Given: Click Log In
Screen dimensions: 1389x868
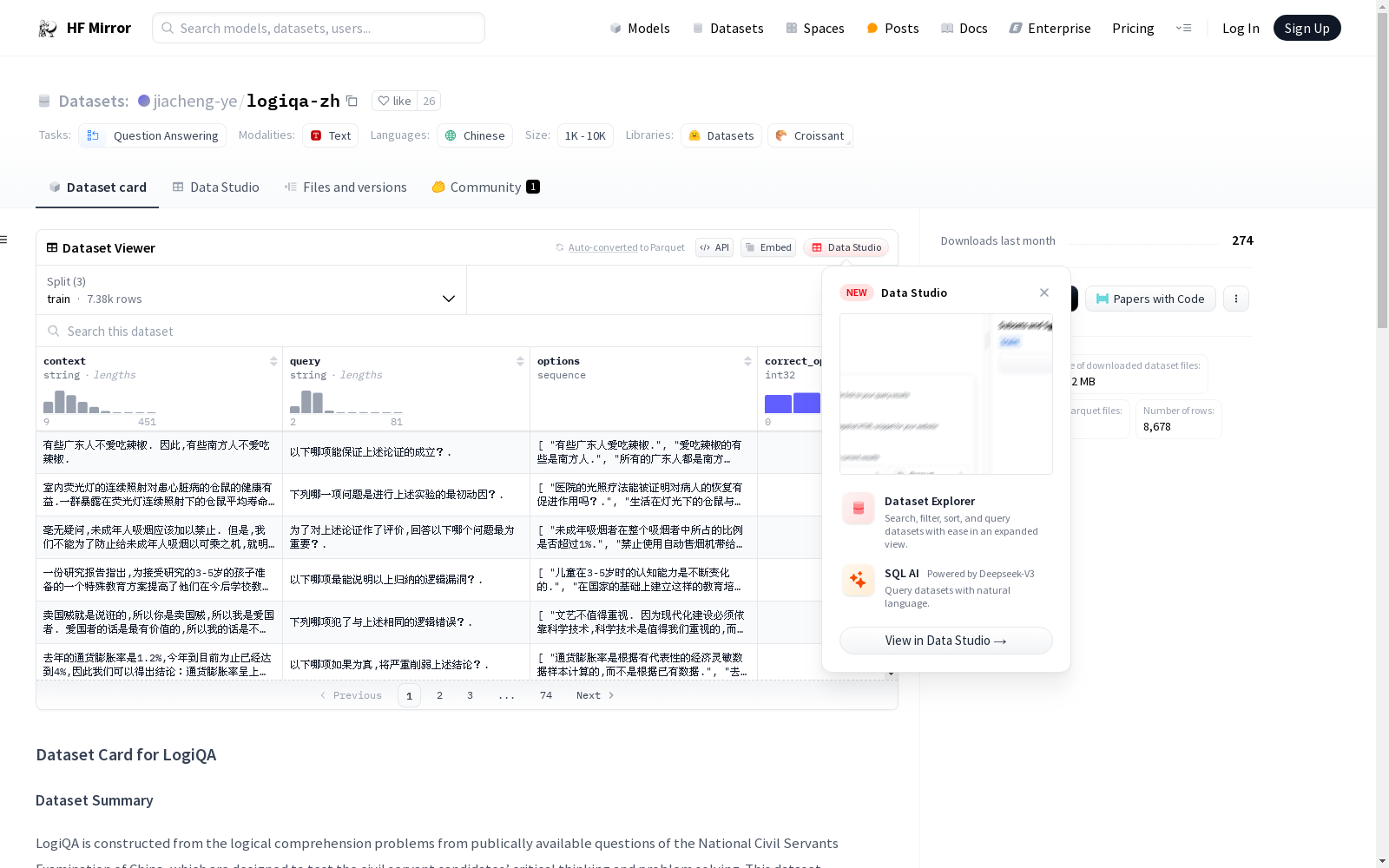Looking at the screenshot, I should (x=1241, y=28).
